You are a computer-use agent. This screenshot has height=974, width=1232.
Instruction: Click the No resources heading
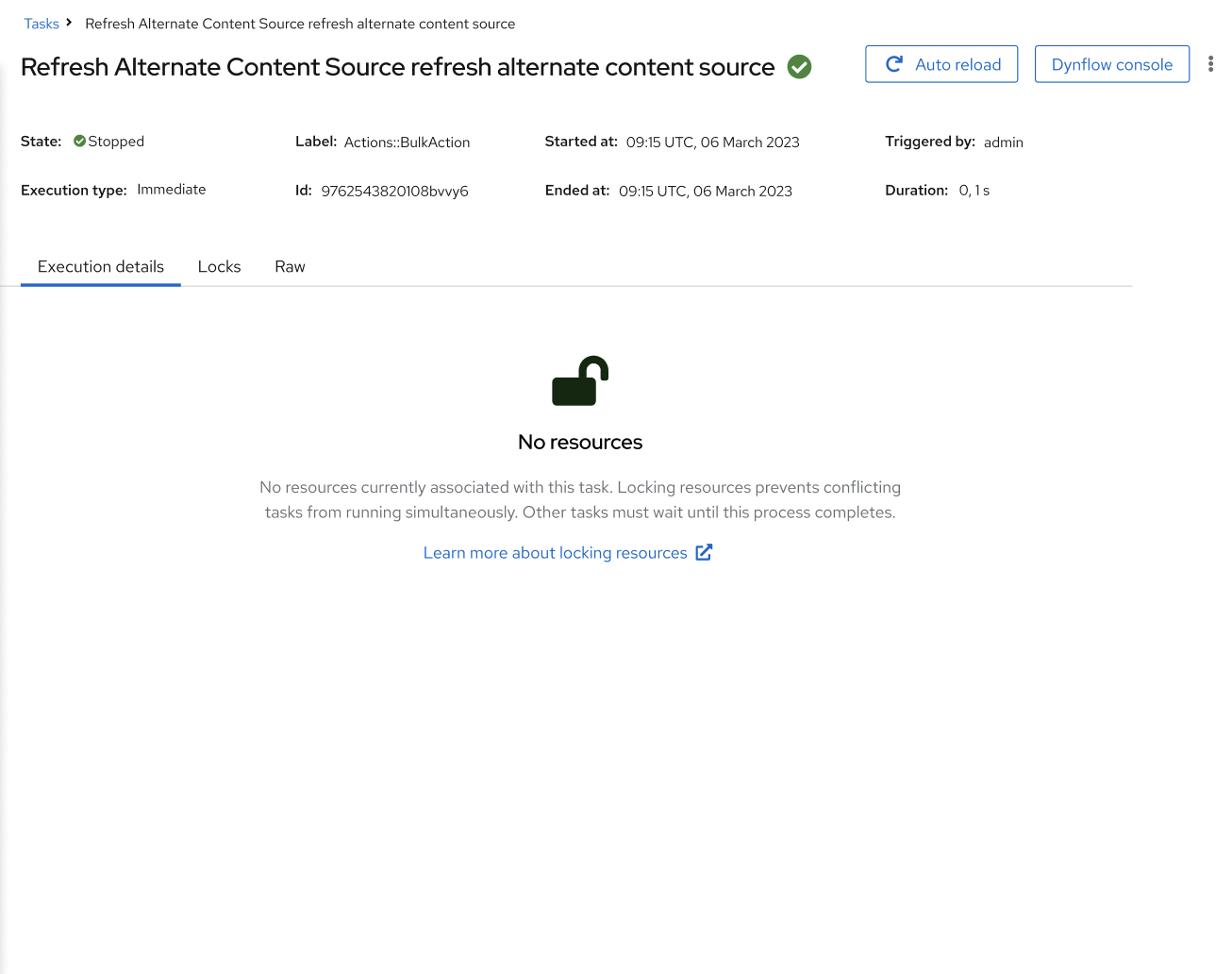[x=580, y=442]
